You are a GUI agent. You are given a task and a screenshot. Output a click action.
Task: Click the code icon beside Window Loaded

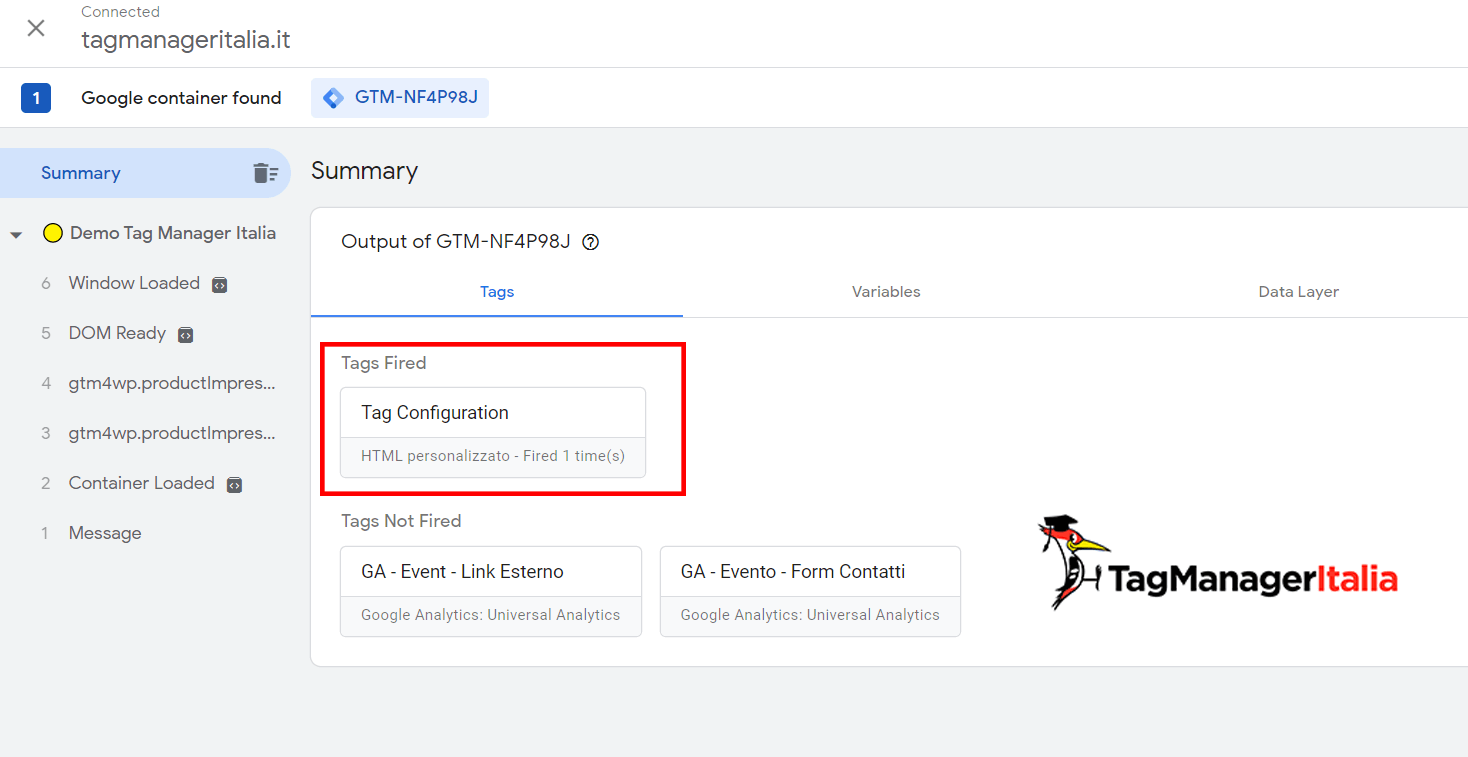click(x=219, y=285)
